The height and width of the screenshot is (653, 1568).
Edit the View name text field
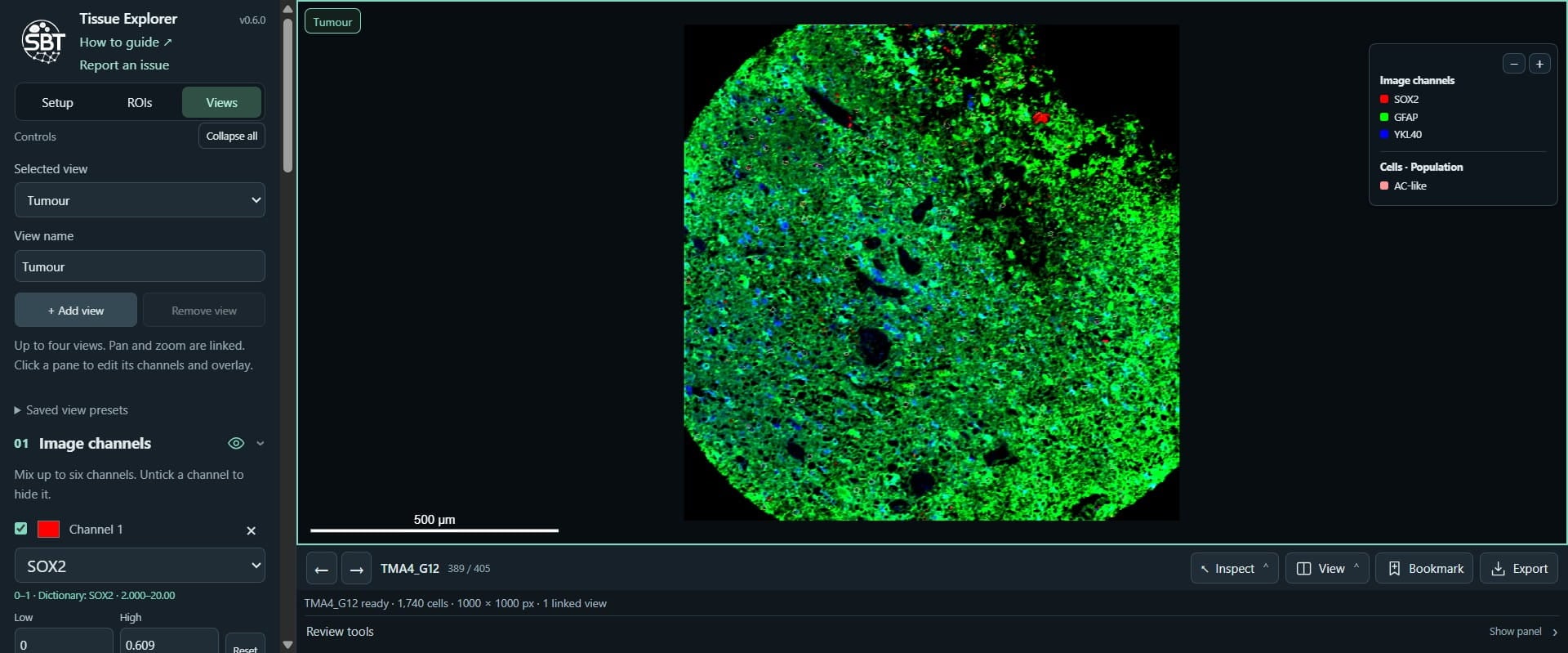(x=140, y=266)
